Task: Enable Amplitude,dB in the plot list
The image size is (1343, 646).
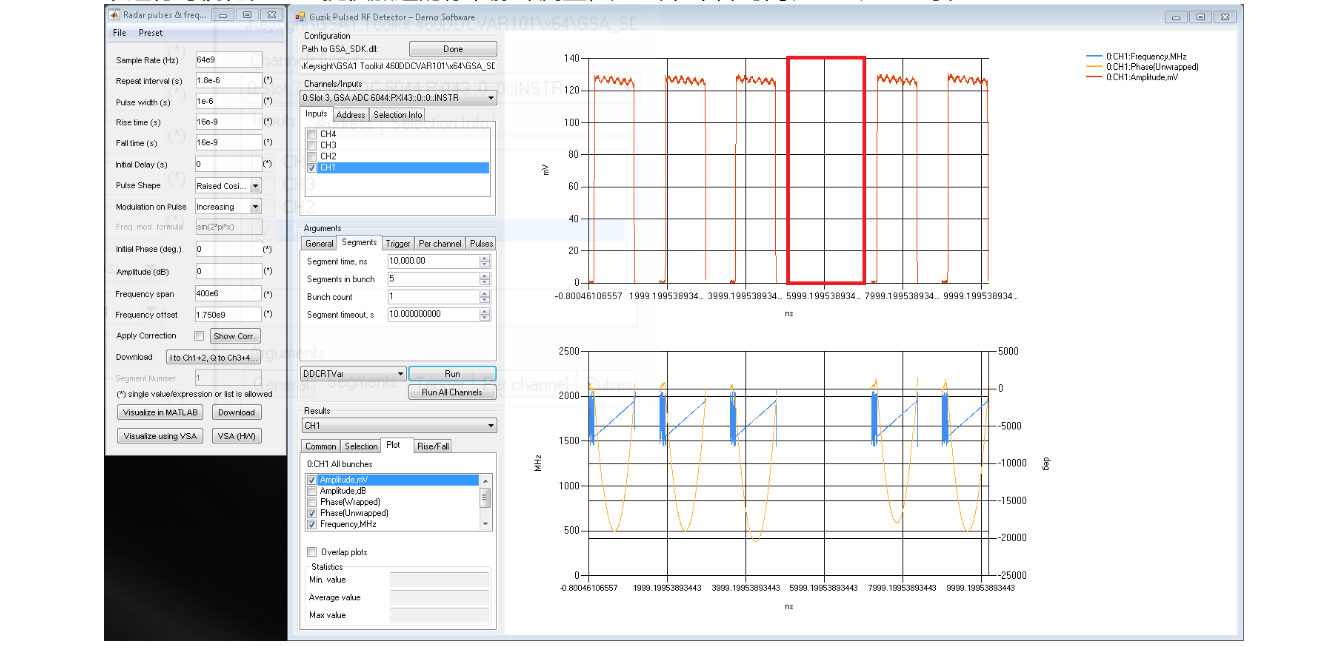Action: 313,491
